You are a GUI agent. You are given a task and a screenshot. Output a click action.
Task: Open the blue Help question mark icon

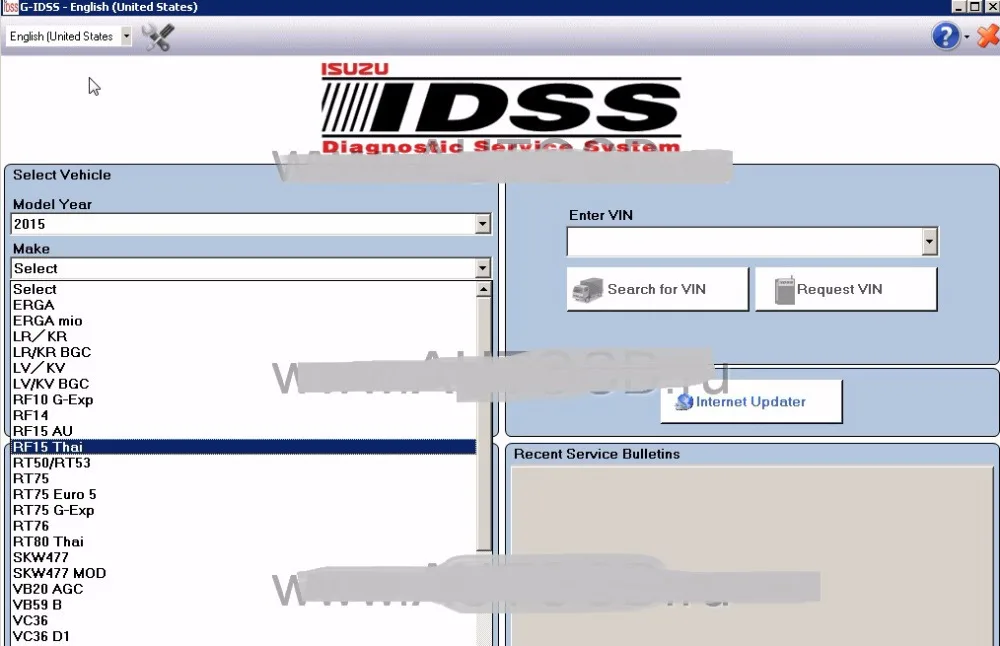pyautogui.click(x=945, y=36)
